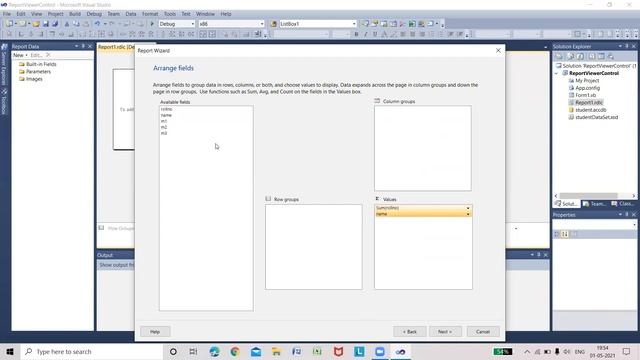Image resolution: width=640 pixels, height=360 pixels.
Task: Open File Explorer from the taskbar
Action: click(276, 351)
